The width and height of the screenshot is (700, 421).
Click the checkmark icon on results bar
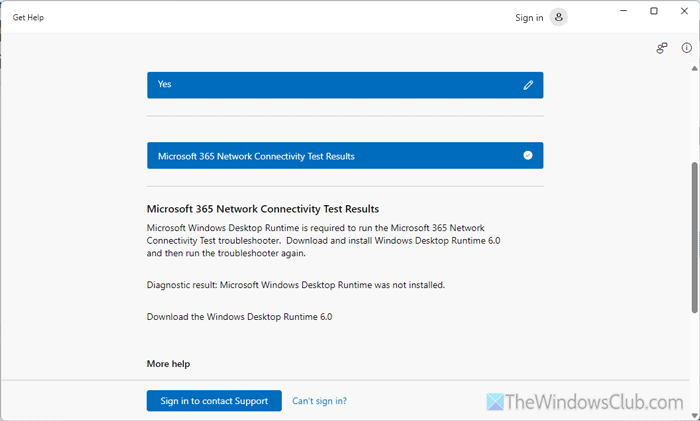(x=528, y=156)
